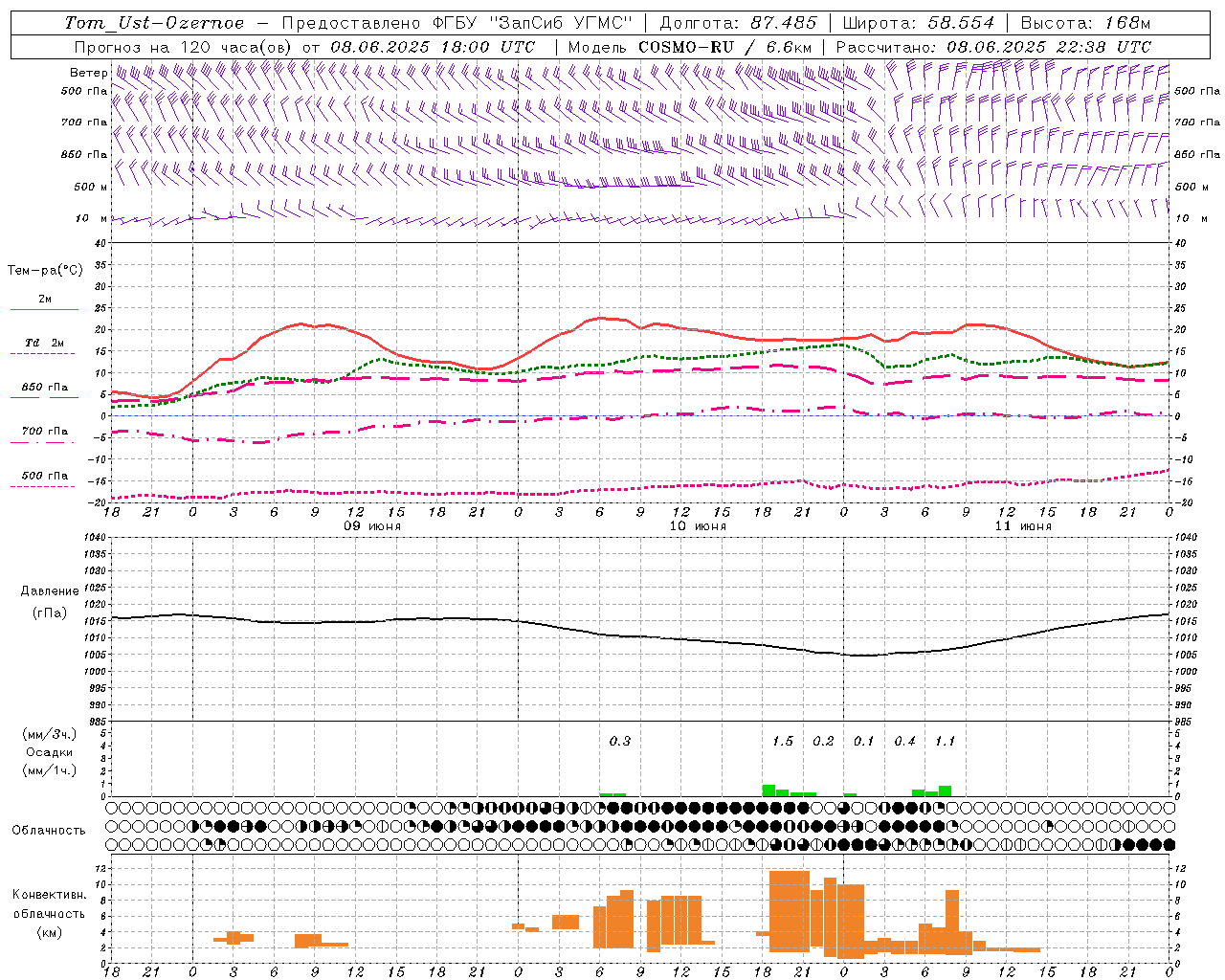
Task: Click the Тем-ра(°C) axis label
Action: pyautogui.click(x=45, y=271)
